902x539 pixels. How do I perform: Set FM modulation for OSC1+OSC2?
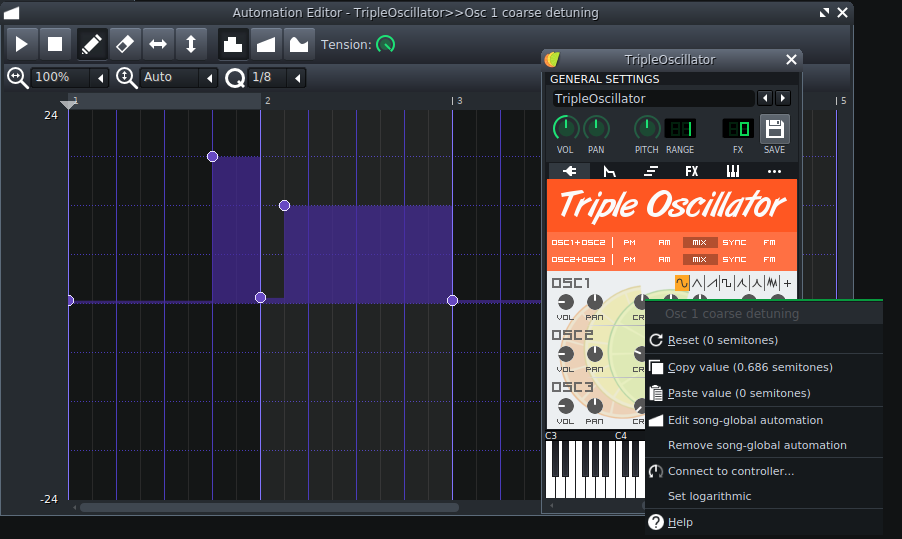pos(769,242)
